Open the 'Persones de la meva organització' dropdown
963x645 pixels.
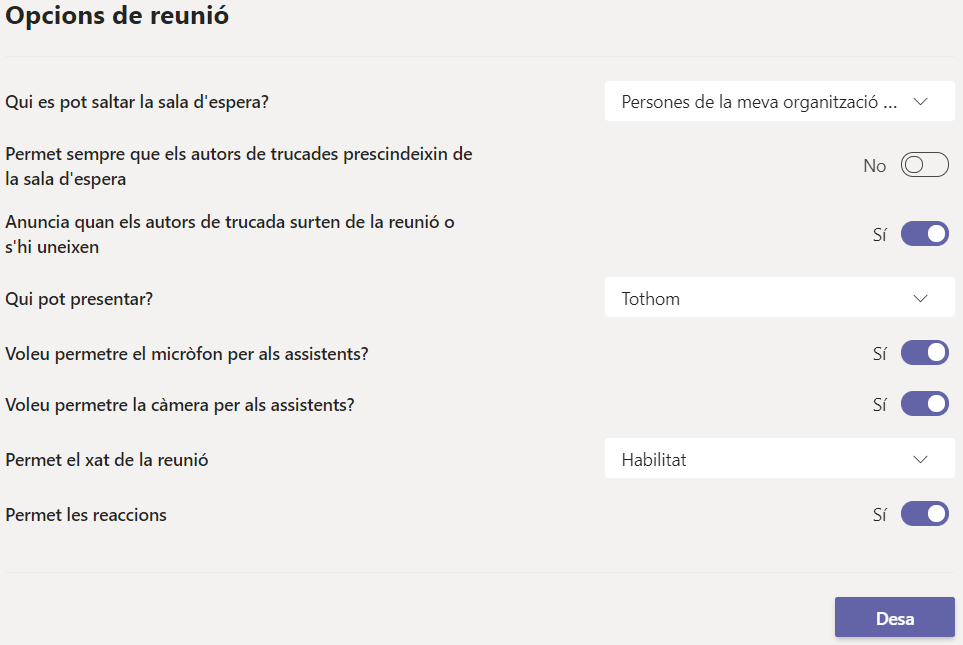click(x=760, y=102)
